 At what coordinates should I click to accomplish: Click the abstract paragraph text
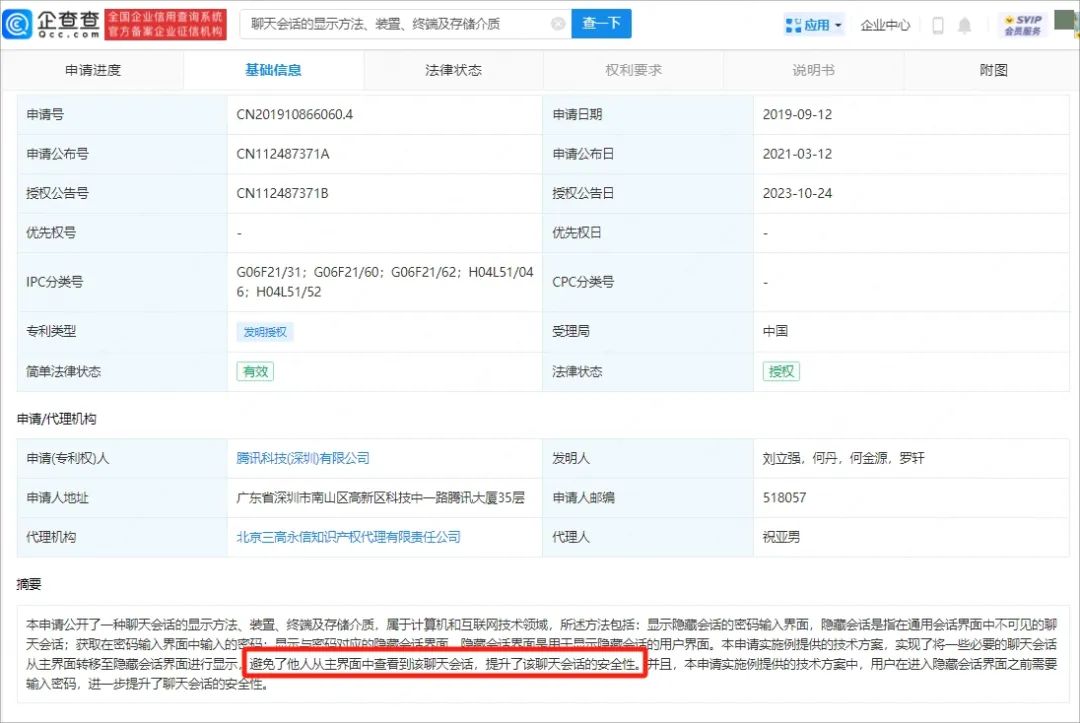point(541,654)
